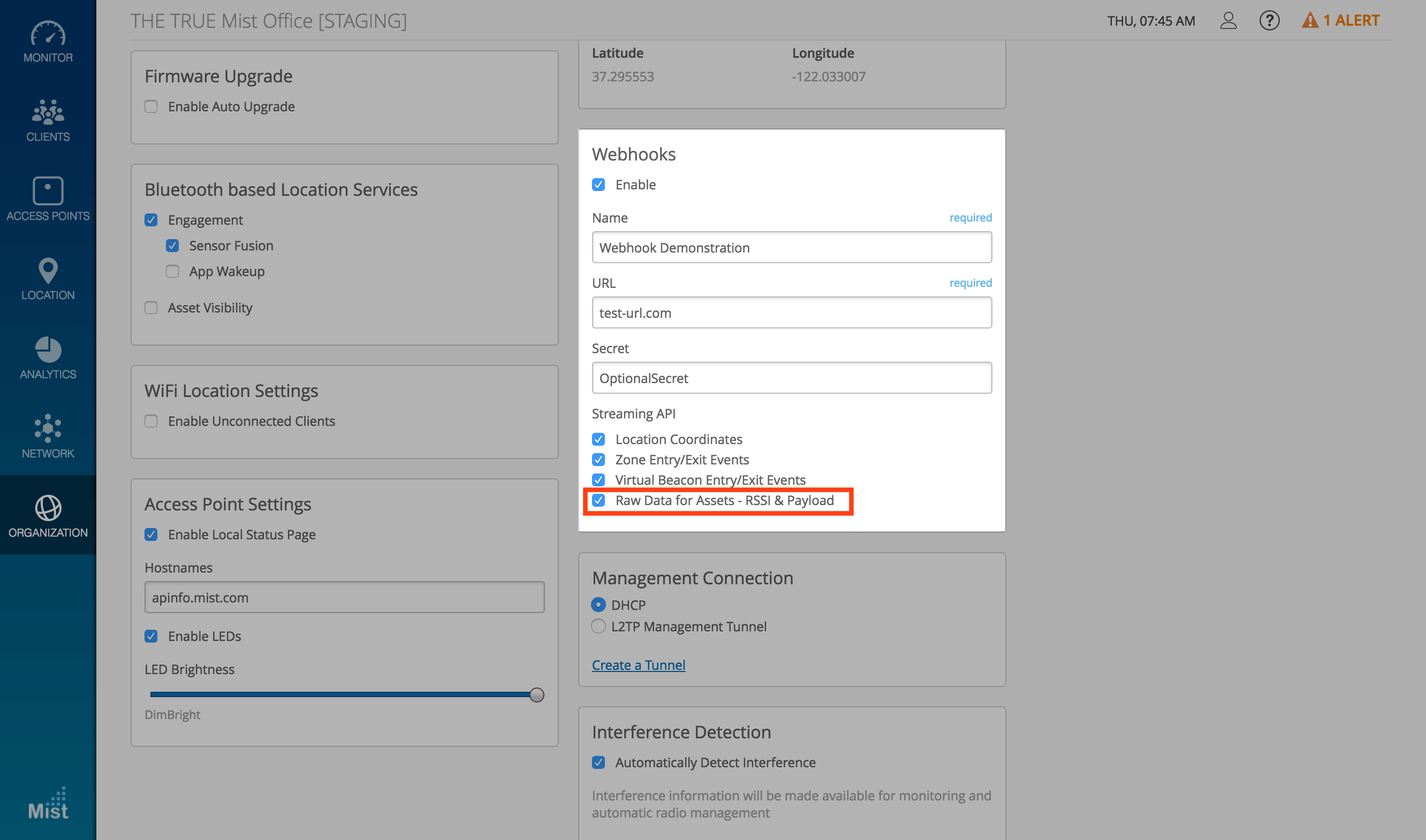Open the Network sidebar icon
Image resolution: width=1426 pixels, height=840 pixels.
48,428
